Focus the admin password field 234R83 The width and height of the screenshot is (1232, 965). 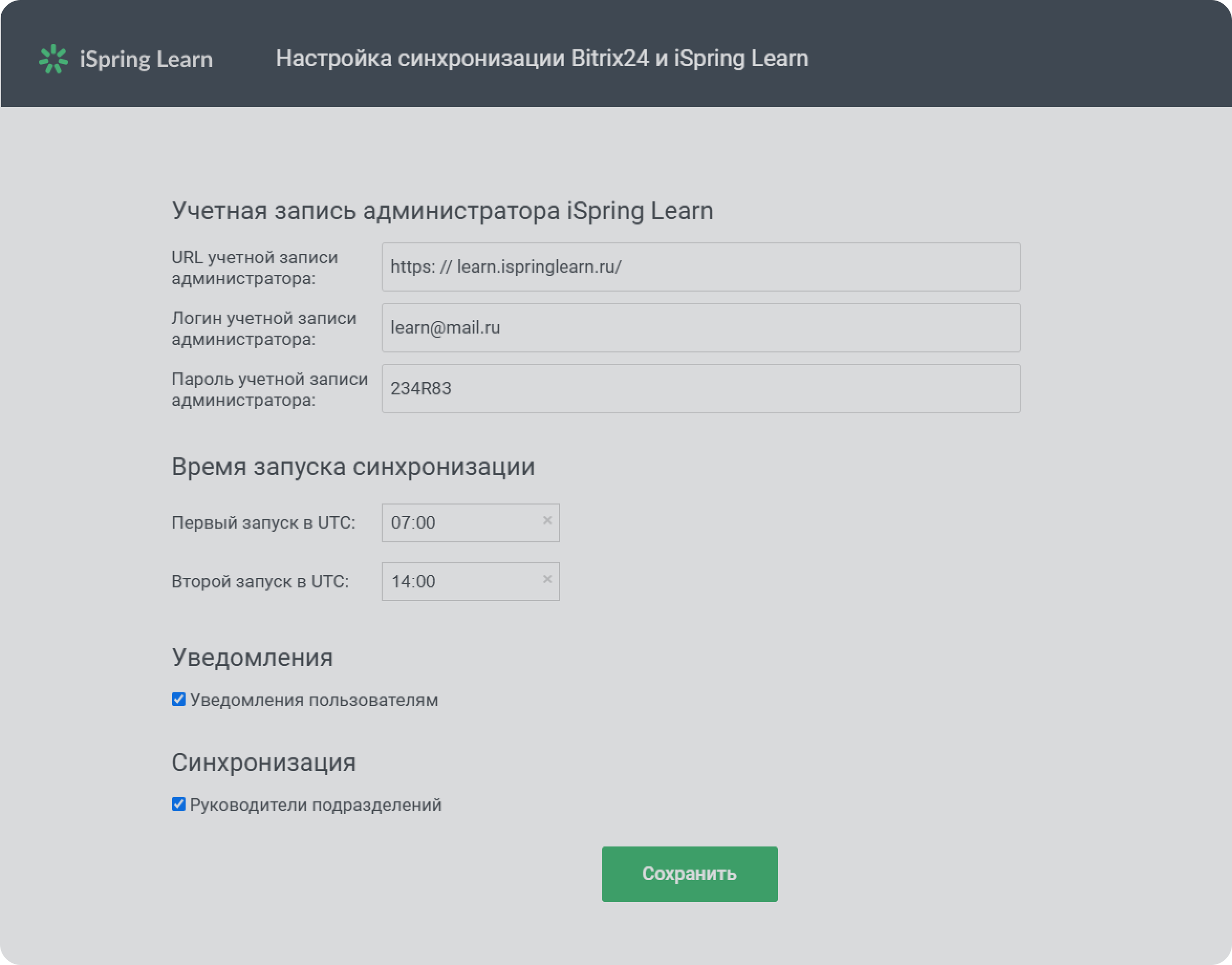[701, 389]
